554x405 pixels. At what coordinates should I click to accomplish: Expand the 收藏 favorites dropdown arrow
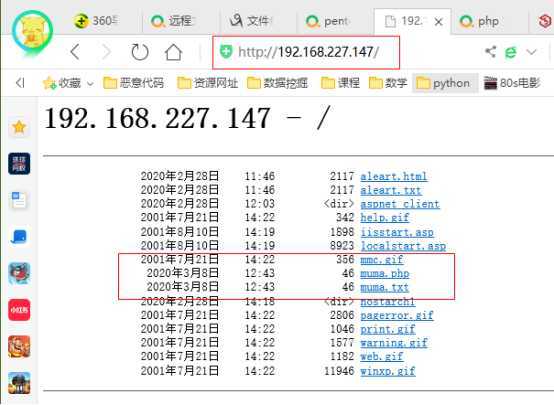[90, 84]
